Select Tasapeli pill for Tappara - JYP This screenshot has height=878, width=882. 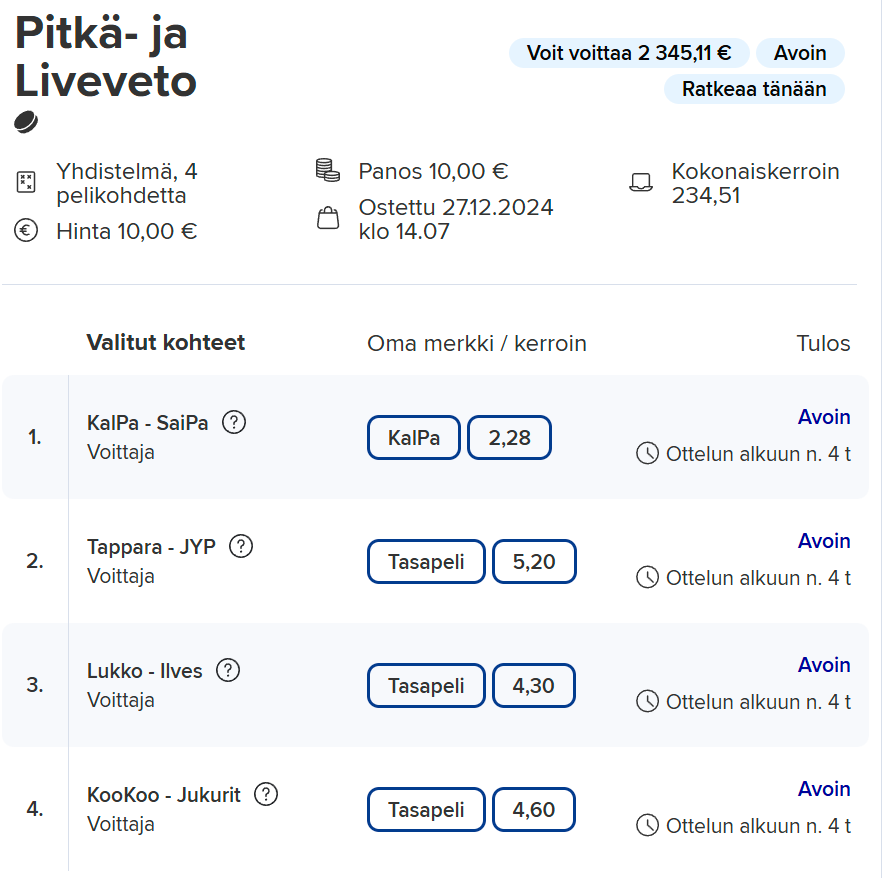click(426, 561)
